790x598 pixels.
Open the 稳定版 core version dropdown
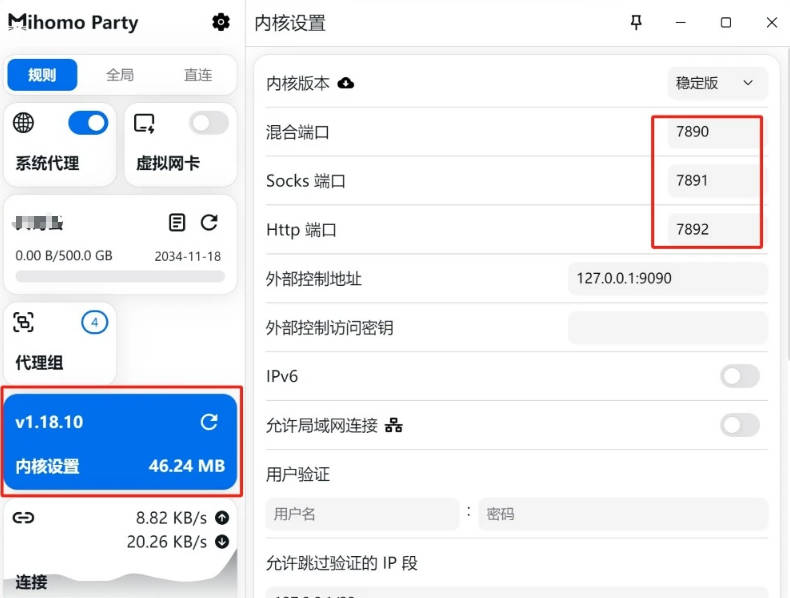click(x=717, y=83)
